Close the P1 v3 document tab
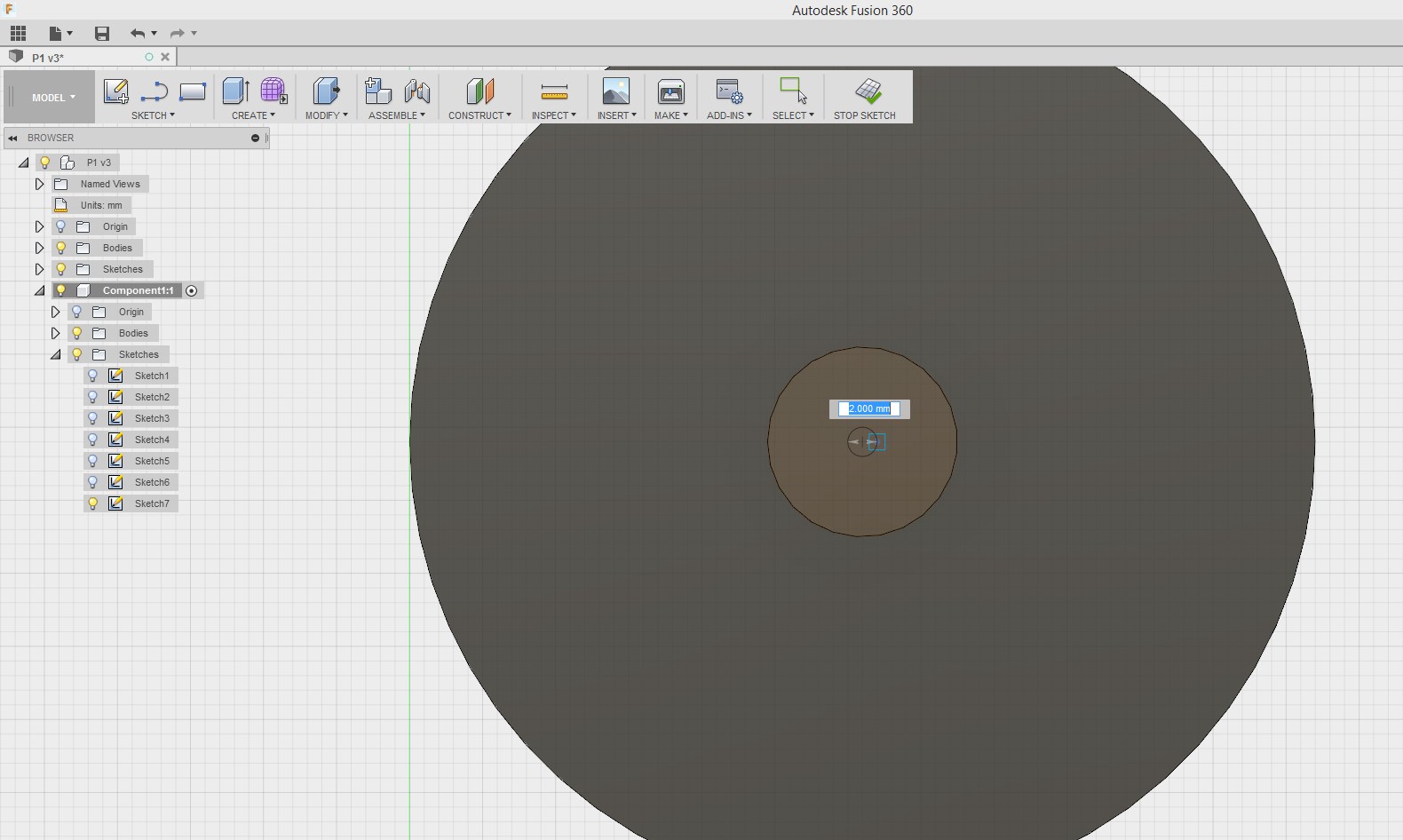Screen dimensions: 1403x840 coord(165,57)
